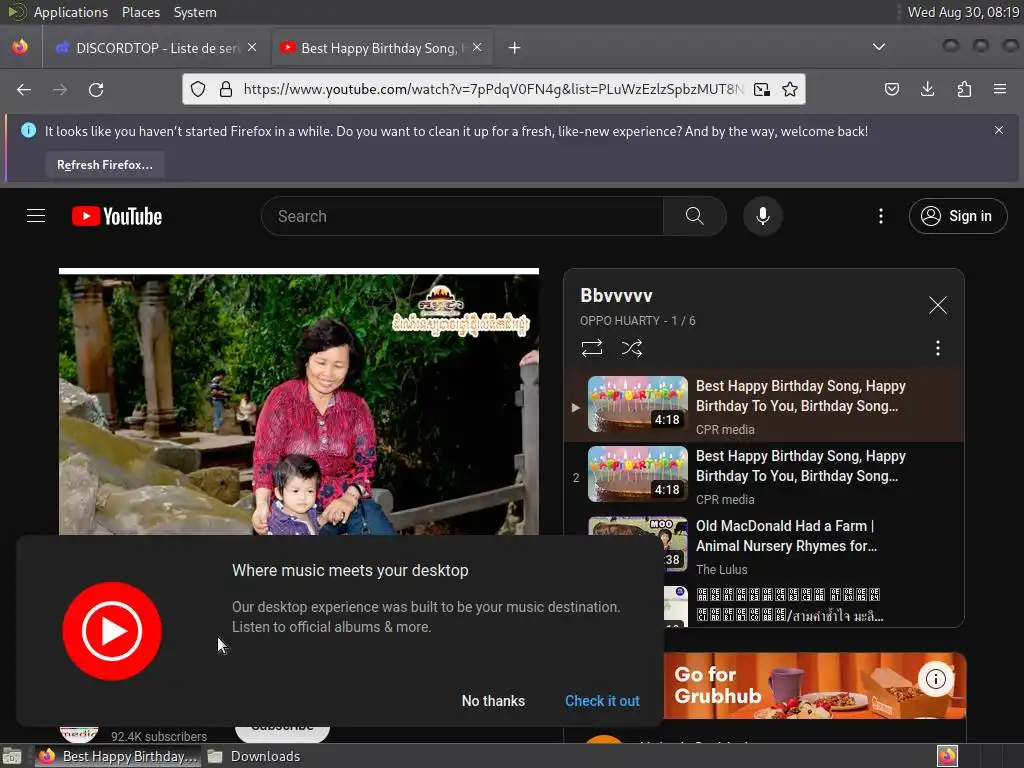Toggle loop playlist icon

coord(592,348)
